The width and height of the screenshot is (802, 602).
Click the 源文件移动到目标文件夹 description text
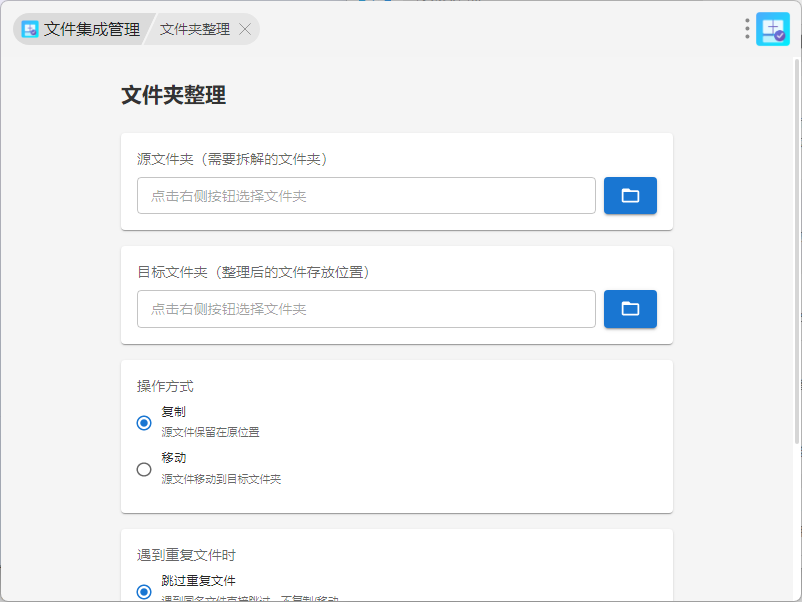point(221,479)
